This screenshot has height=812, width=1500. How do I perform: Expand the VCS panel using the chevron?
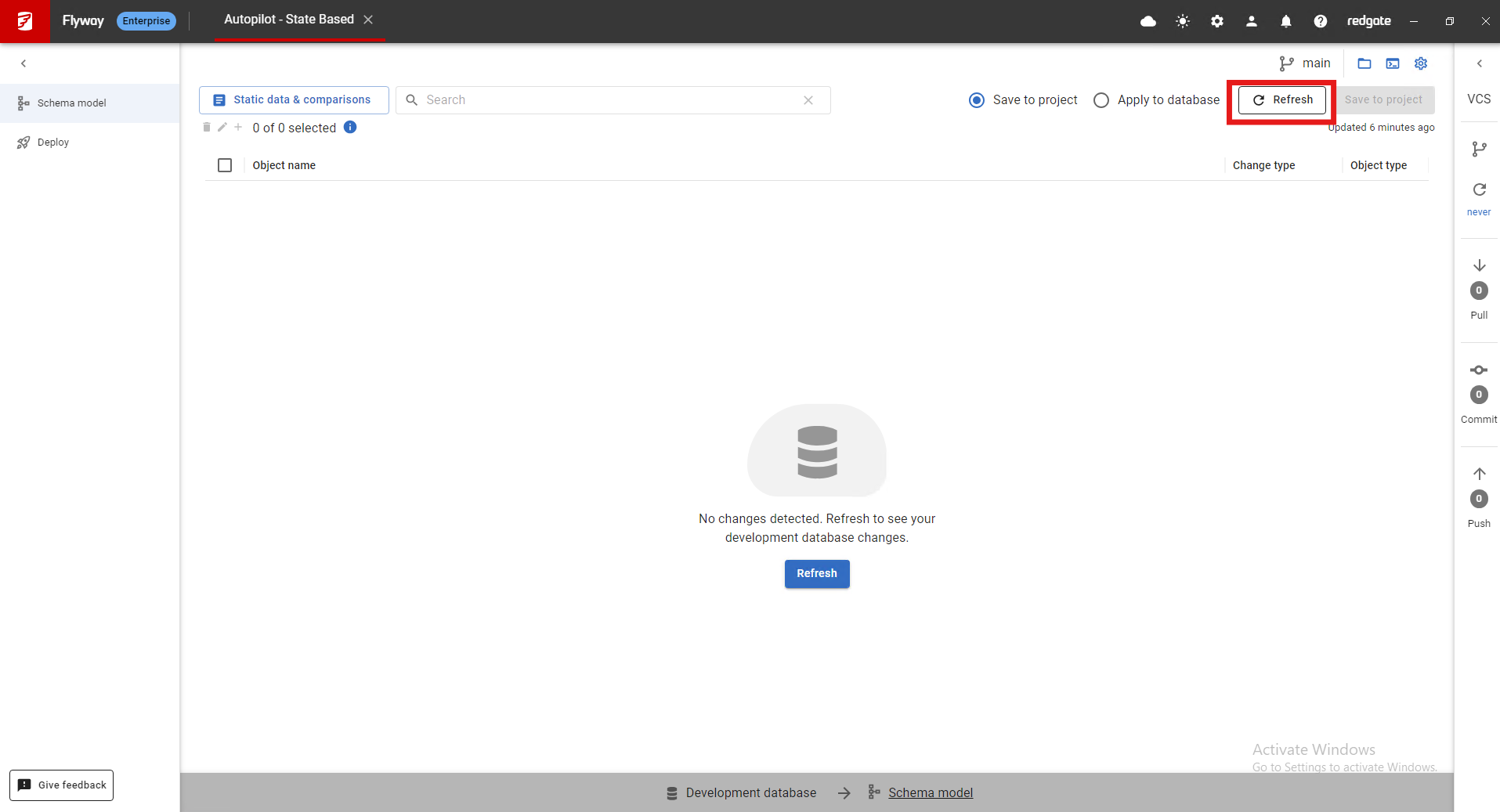[1480, 63]
